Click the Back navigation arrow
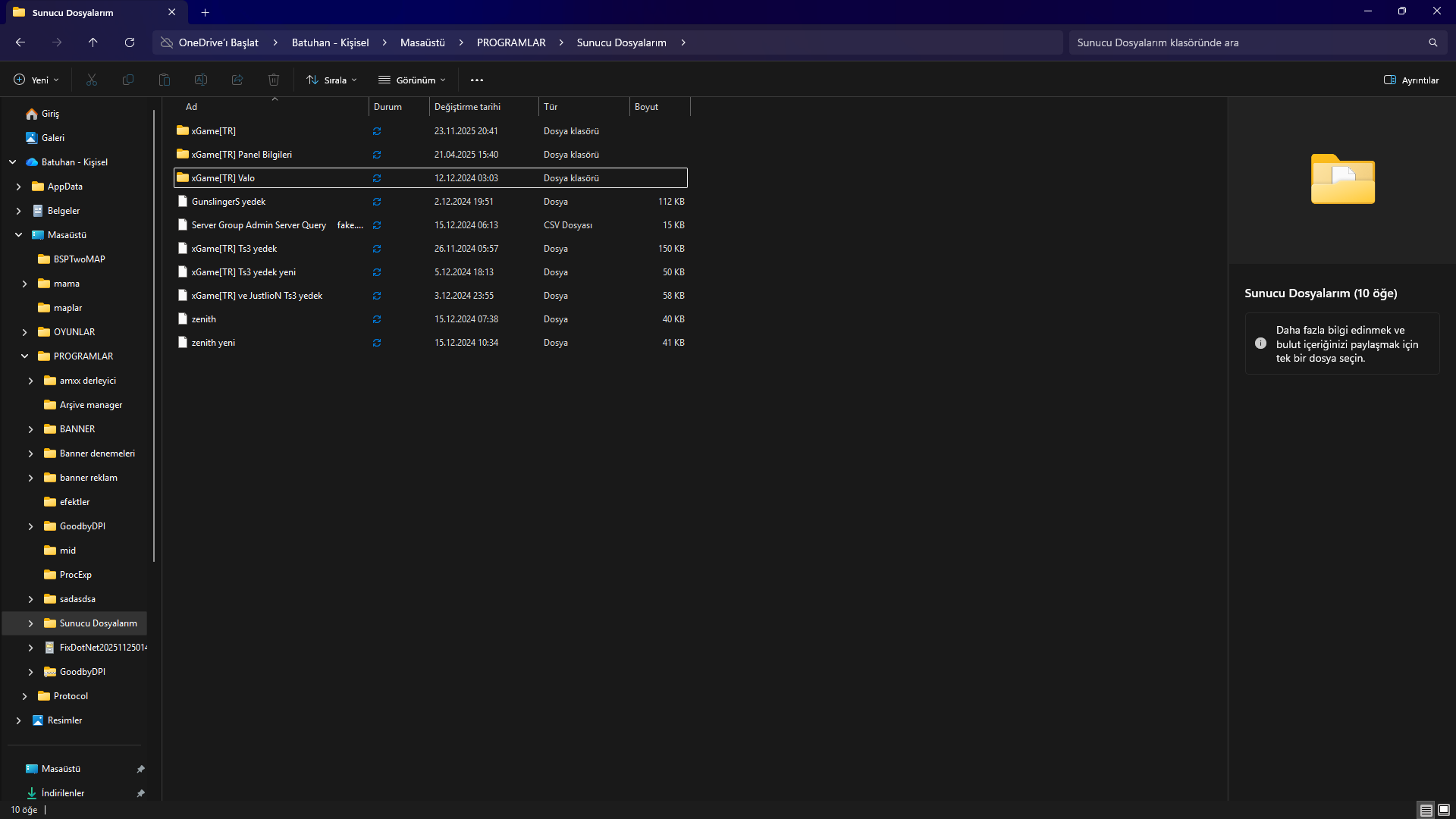 20,42
